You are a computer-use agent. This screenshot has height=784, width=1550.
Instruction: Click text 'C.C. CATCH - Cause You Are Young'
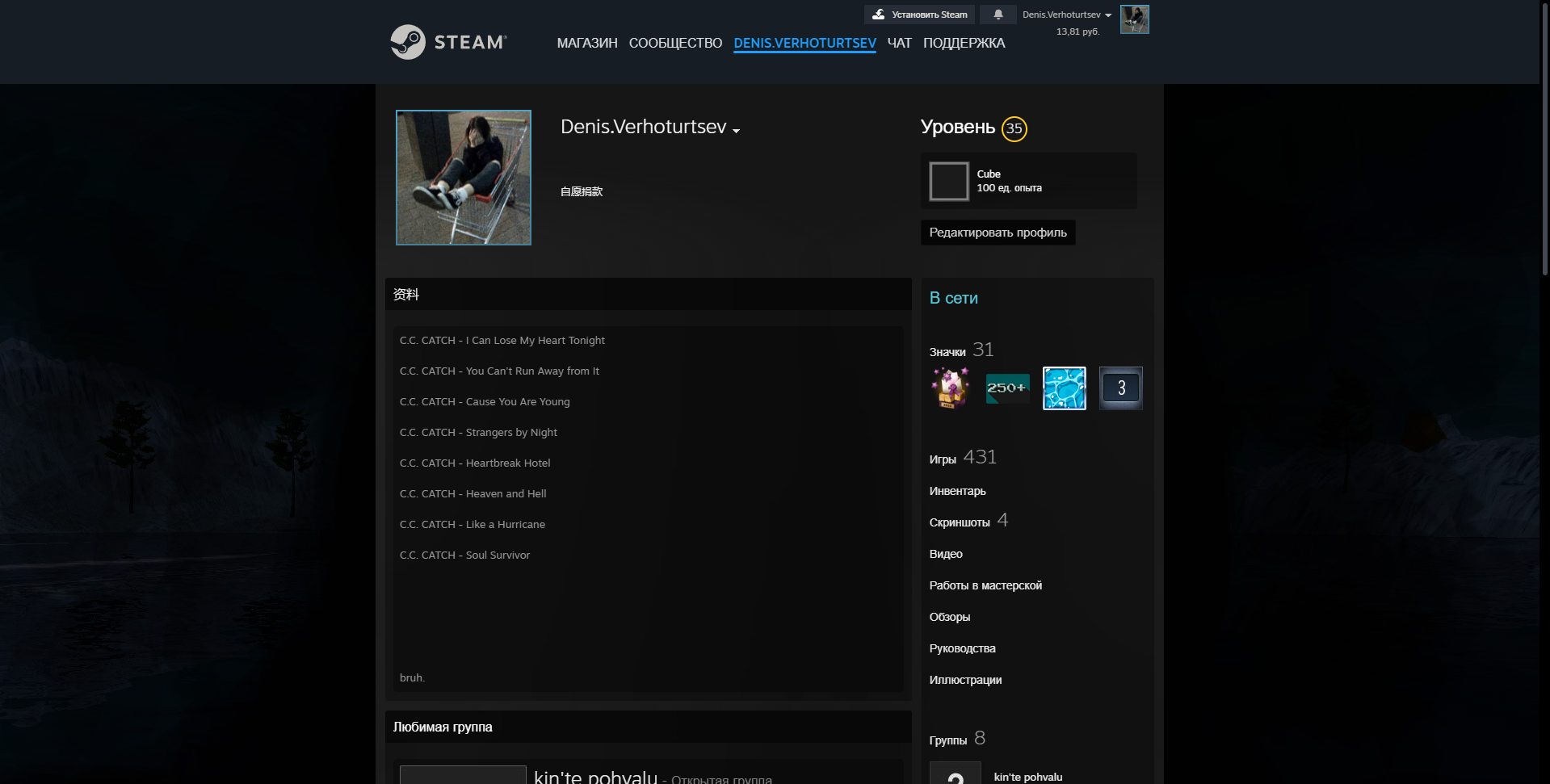click(485, 402)
